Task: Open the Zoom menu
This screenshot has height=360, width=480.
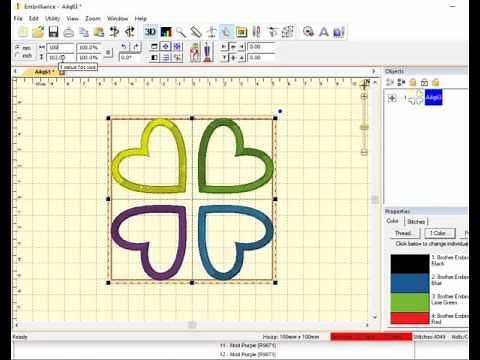Action: (93, 18)
